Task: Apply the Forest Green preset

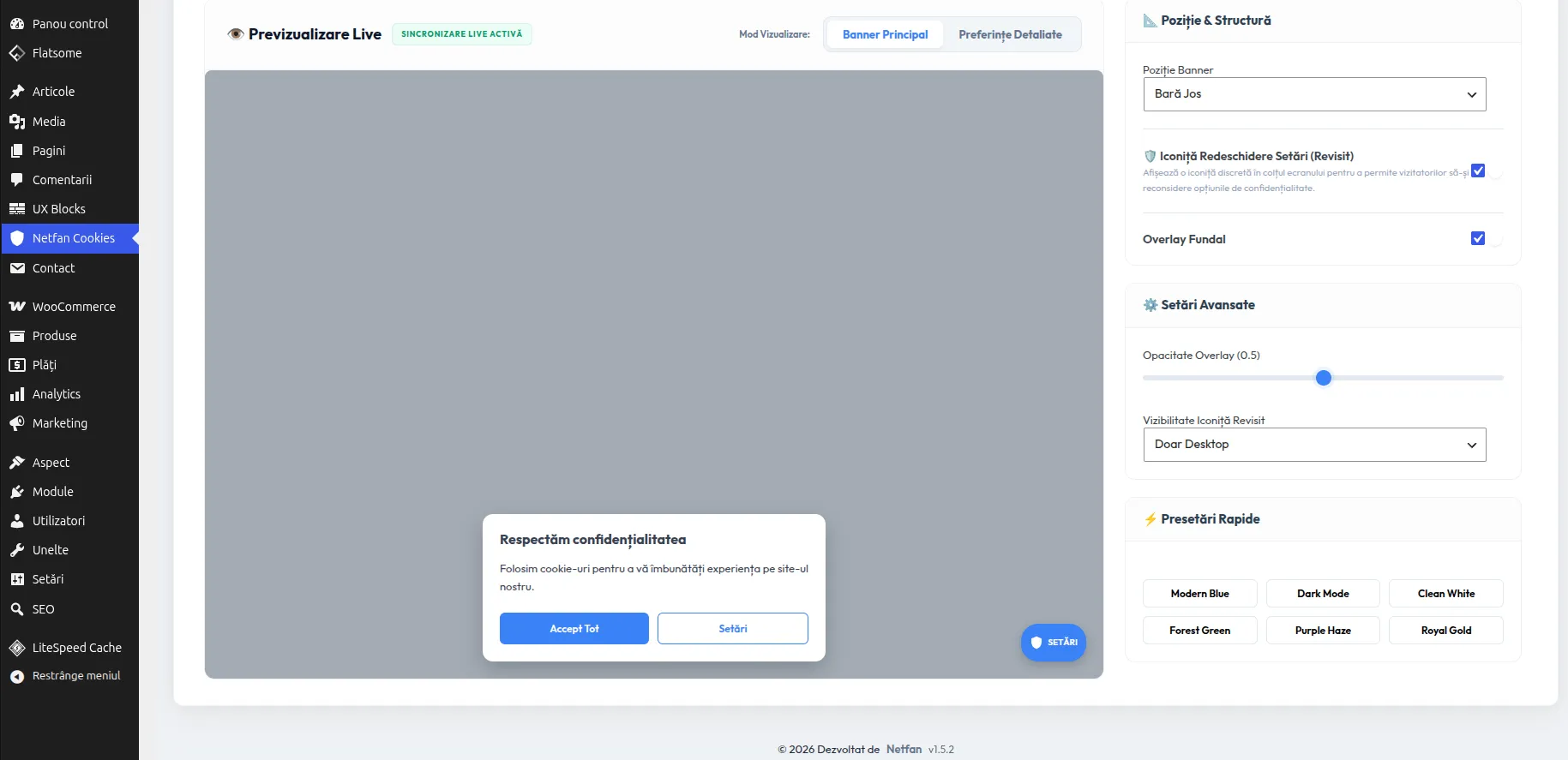Action: click(x=1199, y=631)
